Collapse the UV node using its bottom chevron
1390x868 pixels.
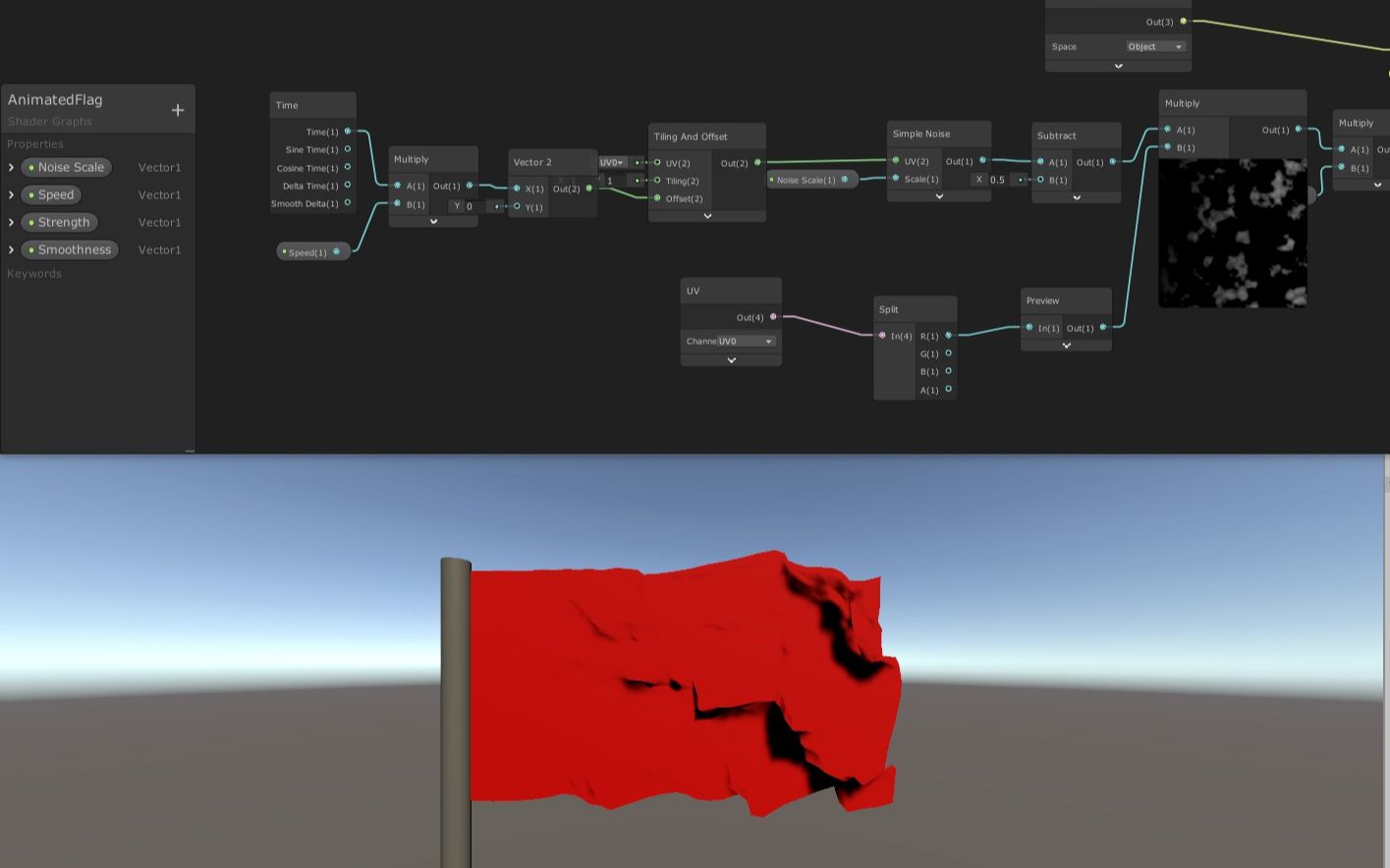pos(730,360)
